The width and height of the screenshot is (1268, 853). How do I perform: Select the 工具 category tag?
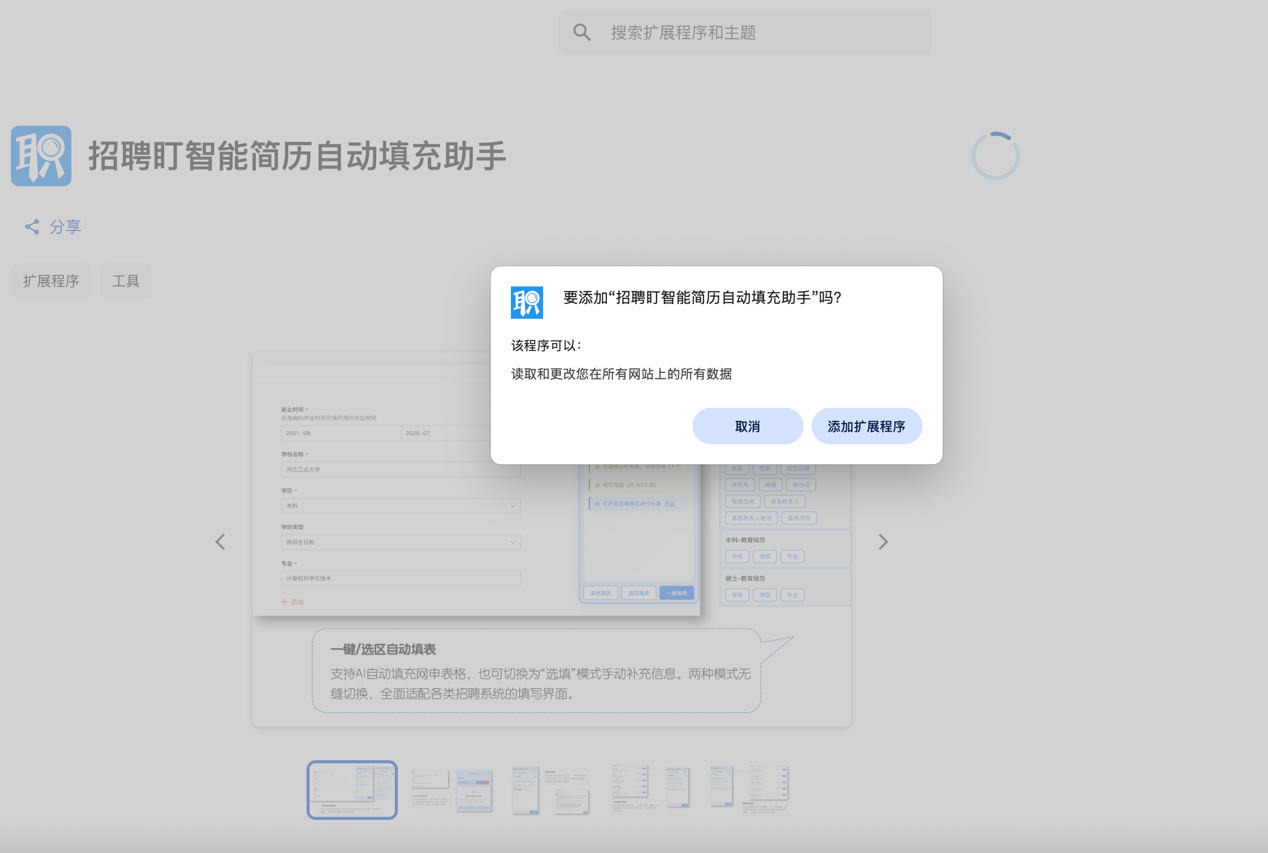pos(125,281)
